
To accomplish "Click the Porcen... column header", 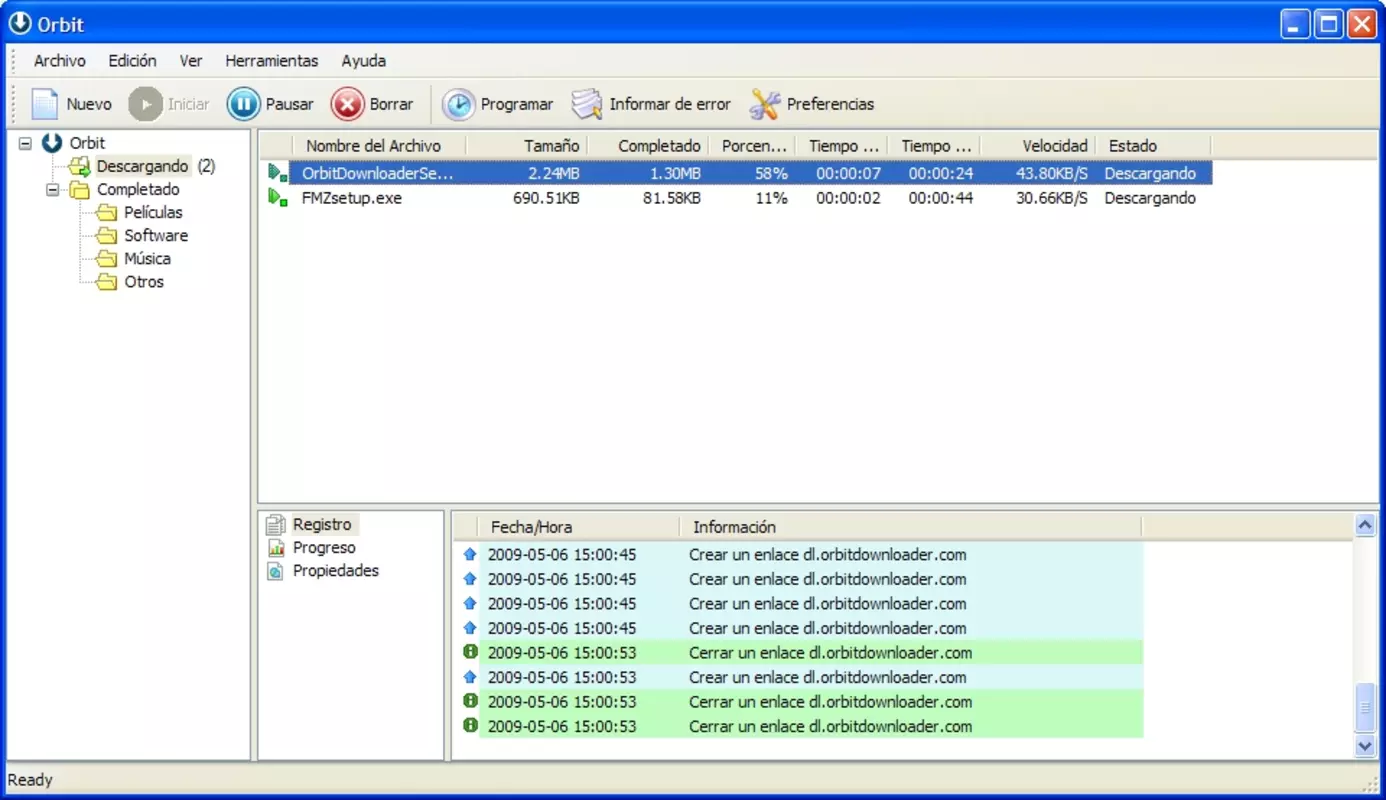I will pyautogui.click(x=753, y=146).
